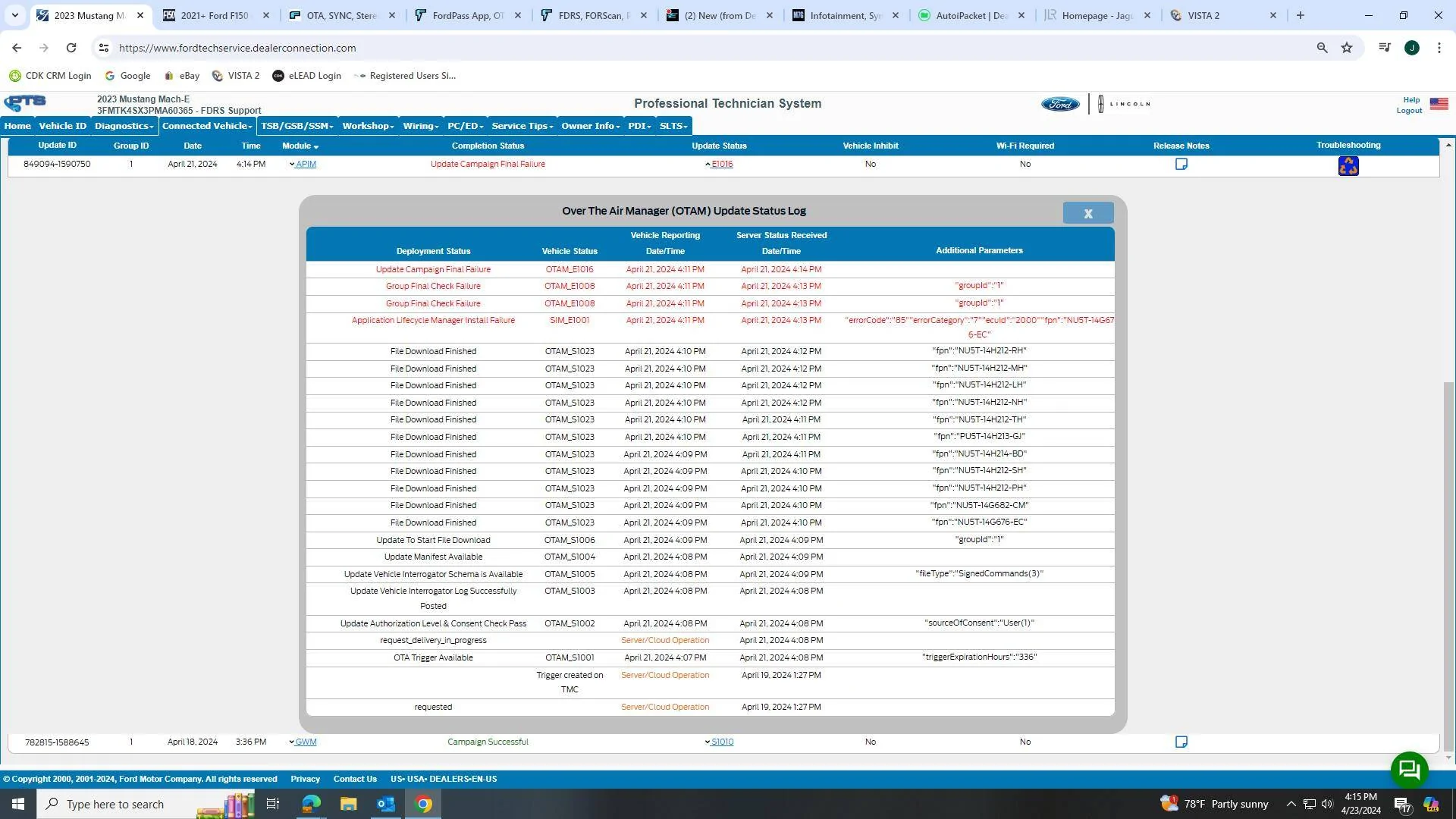The image size is (1456, 819).
Task: Expand the Connected Vehicle menu
Action: [x=207, y=126]
